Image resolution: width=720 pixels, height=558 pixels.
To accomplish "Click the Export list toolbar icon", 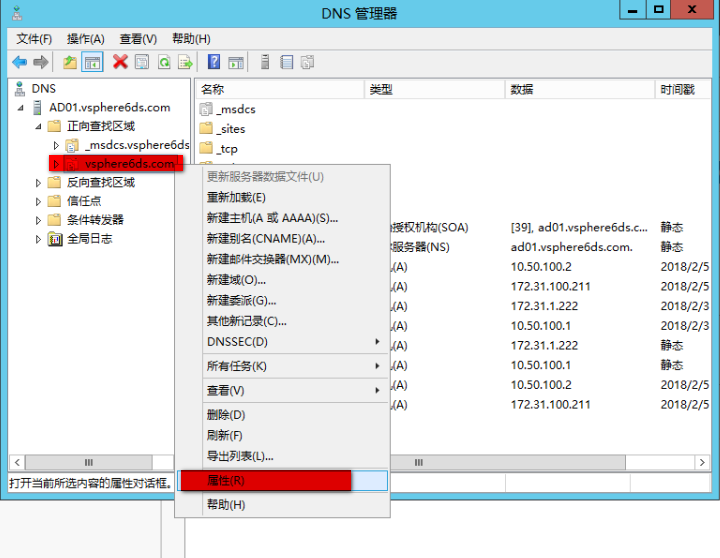I will coord(186,62).
